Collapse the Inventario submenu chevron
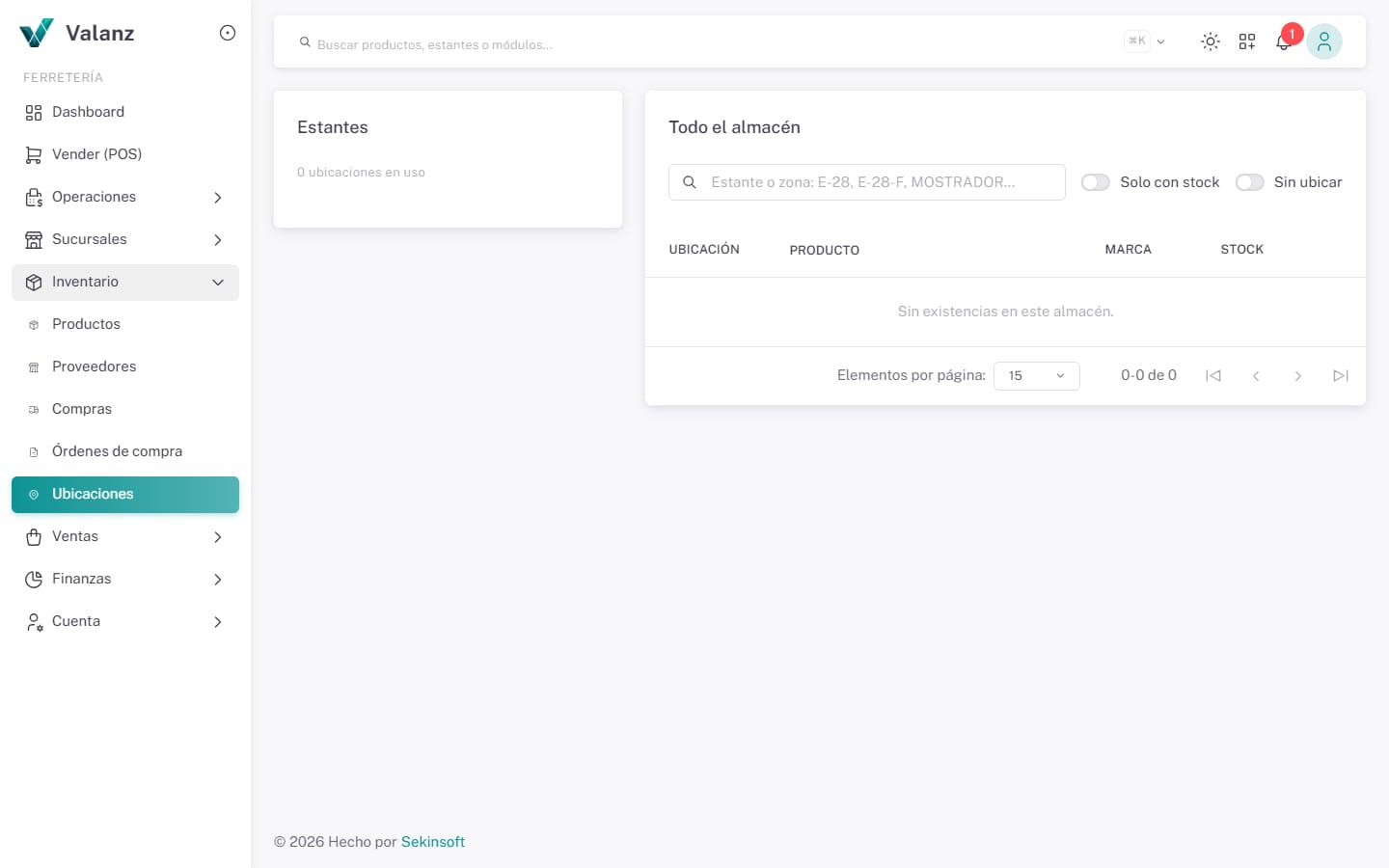Viewport: 1389px width, 868px height. click(218, 283)
